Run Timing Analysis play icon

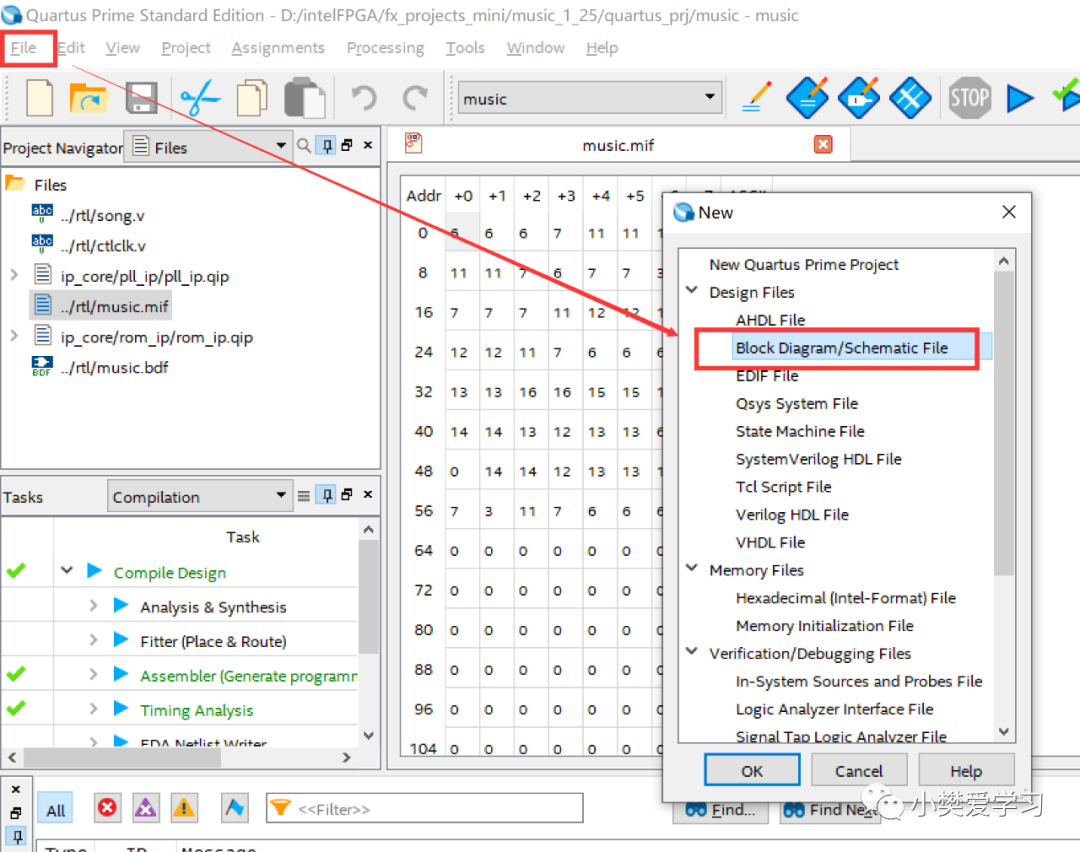click(121, 709)
